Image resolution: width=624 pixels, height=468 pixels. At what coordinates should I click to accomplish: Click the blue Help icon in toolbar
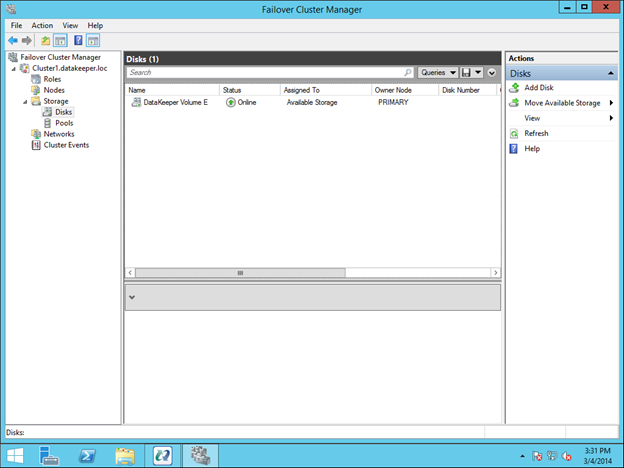coord(77,40)
